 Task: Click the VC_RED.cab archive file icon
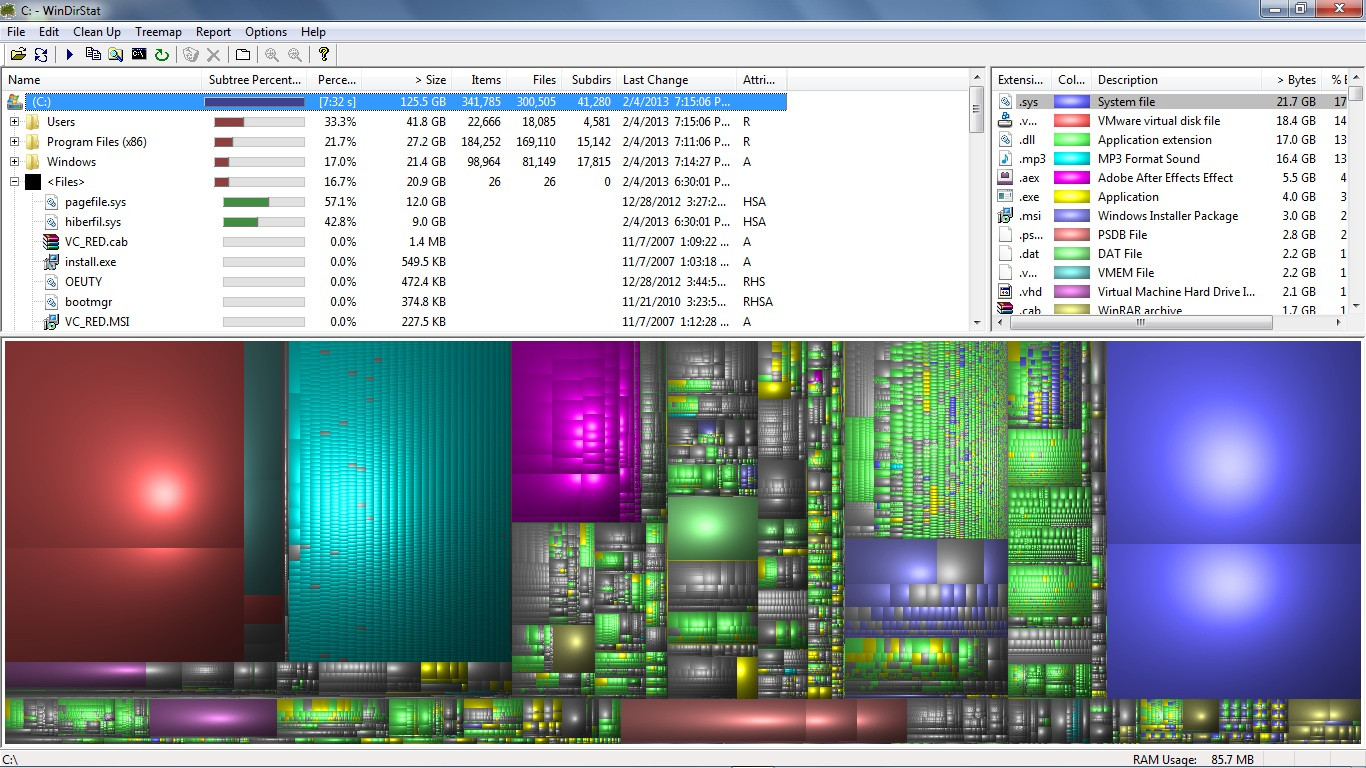click(x=51, y=242)
